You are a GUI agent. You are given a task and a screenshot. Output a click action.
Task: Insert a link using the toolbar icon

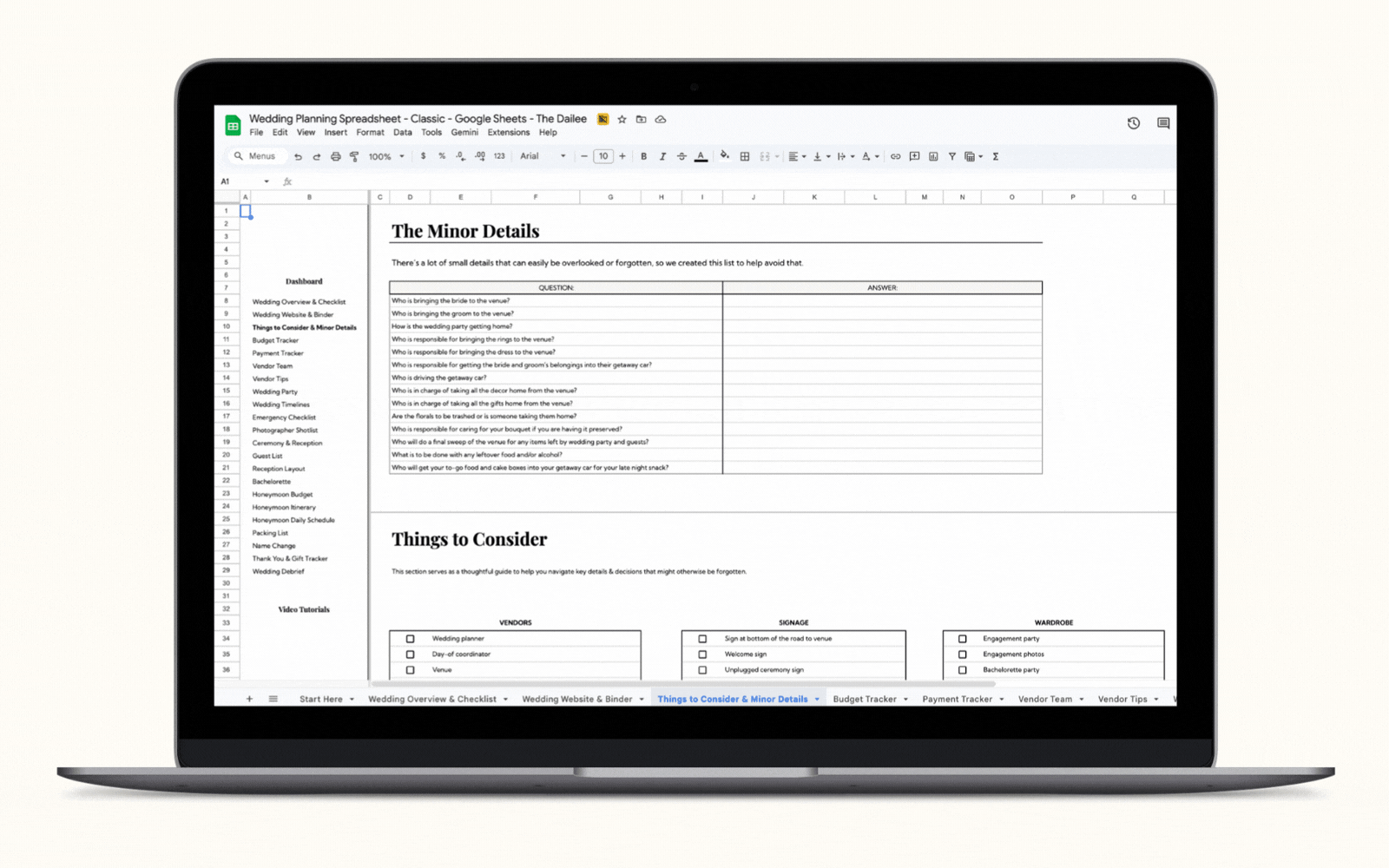895,156
